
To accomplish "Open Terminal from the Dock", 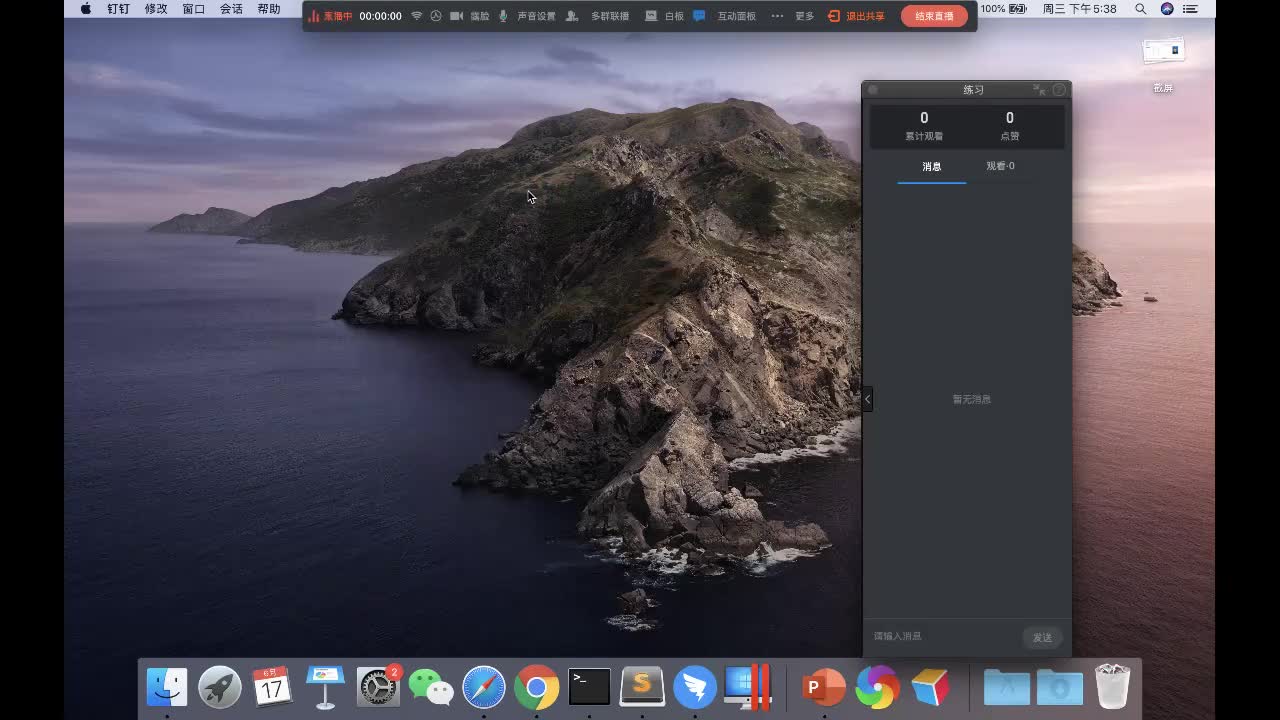I will (589, 687).
